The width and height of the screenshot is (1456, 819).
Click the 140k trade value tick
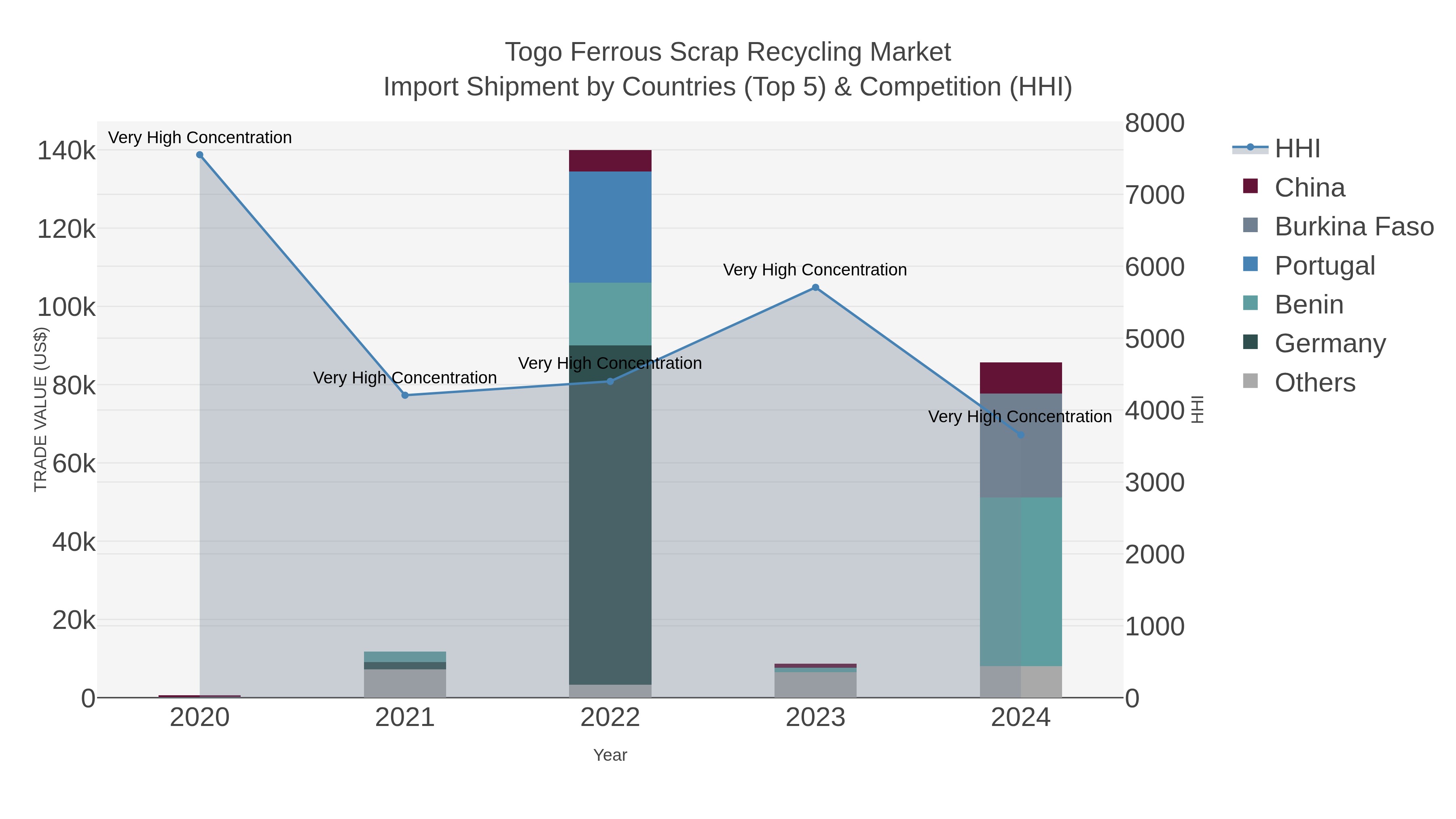tap(67, 151)
